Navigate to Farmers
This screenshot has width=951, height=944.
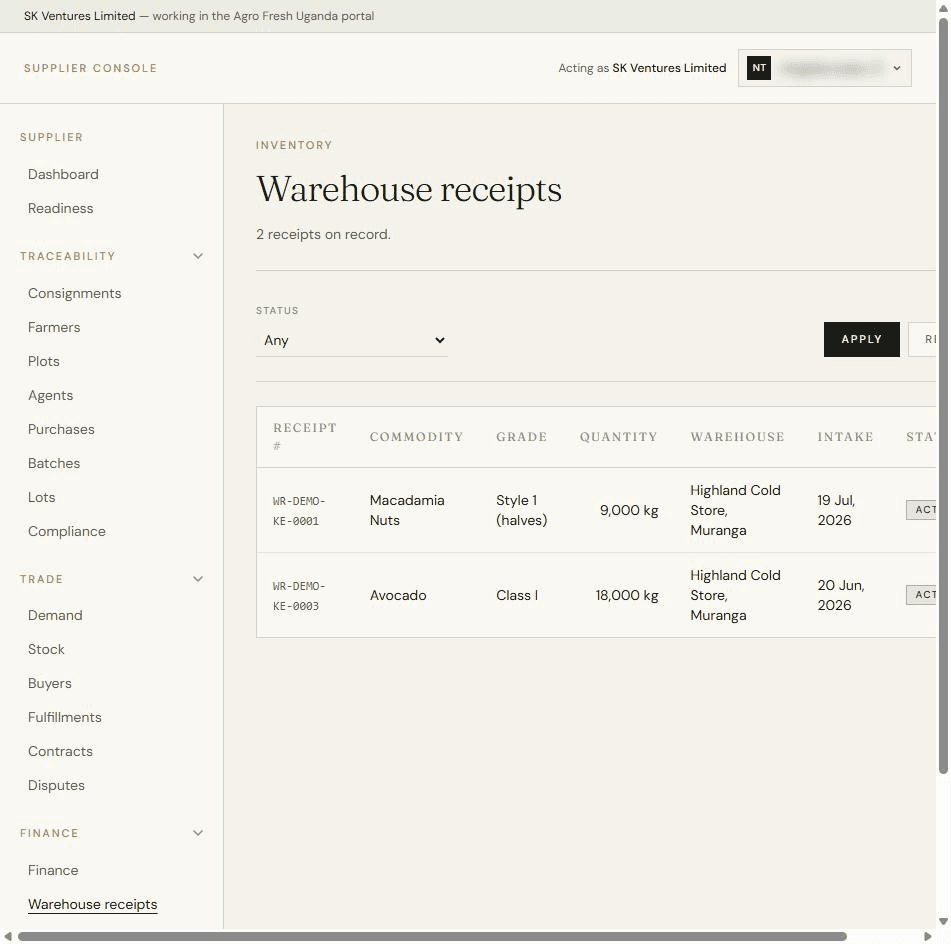(x=54, y=327)
